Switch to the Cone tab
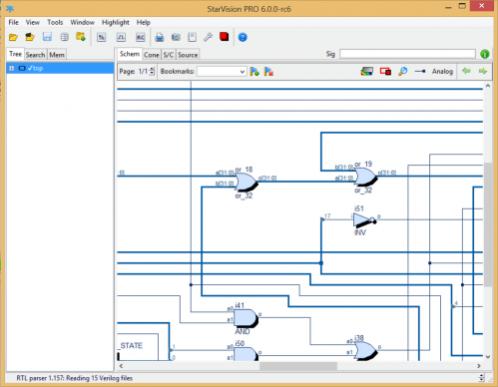 151,55
